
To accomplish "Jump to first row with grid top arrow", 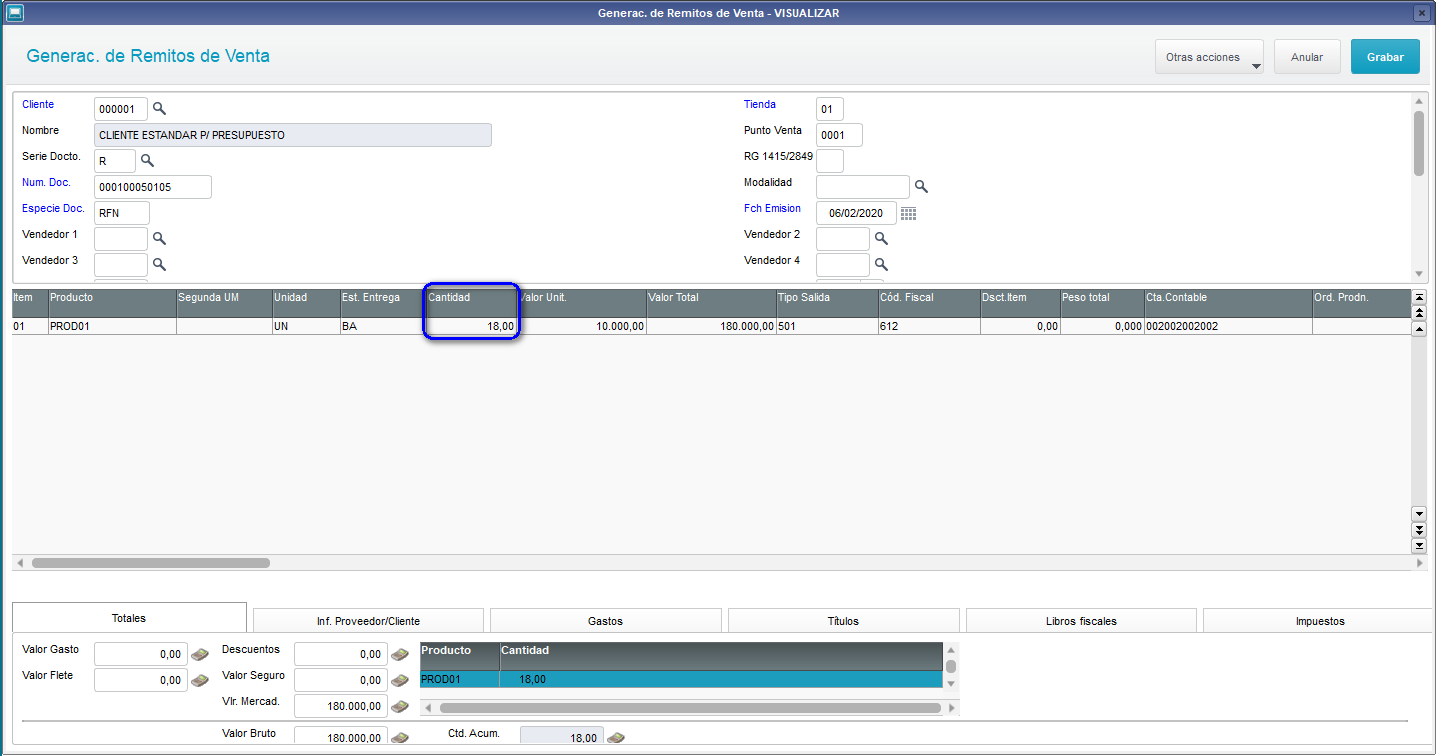I will [1418, 297].
